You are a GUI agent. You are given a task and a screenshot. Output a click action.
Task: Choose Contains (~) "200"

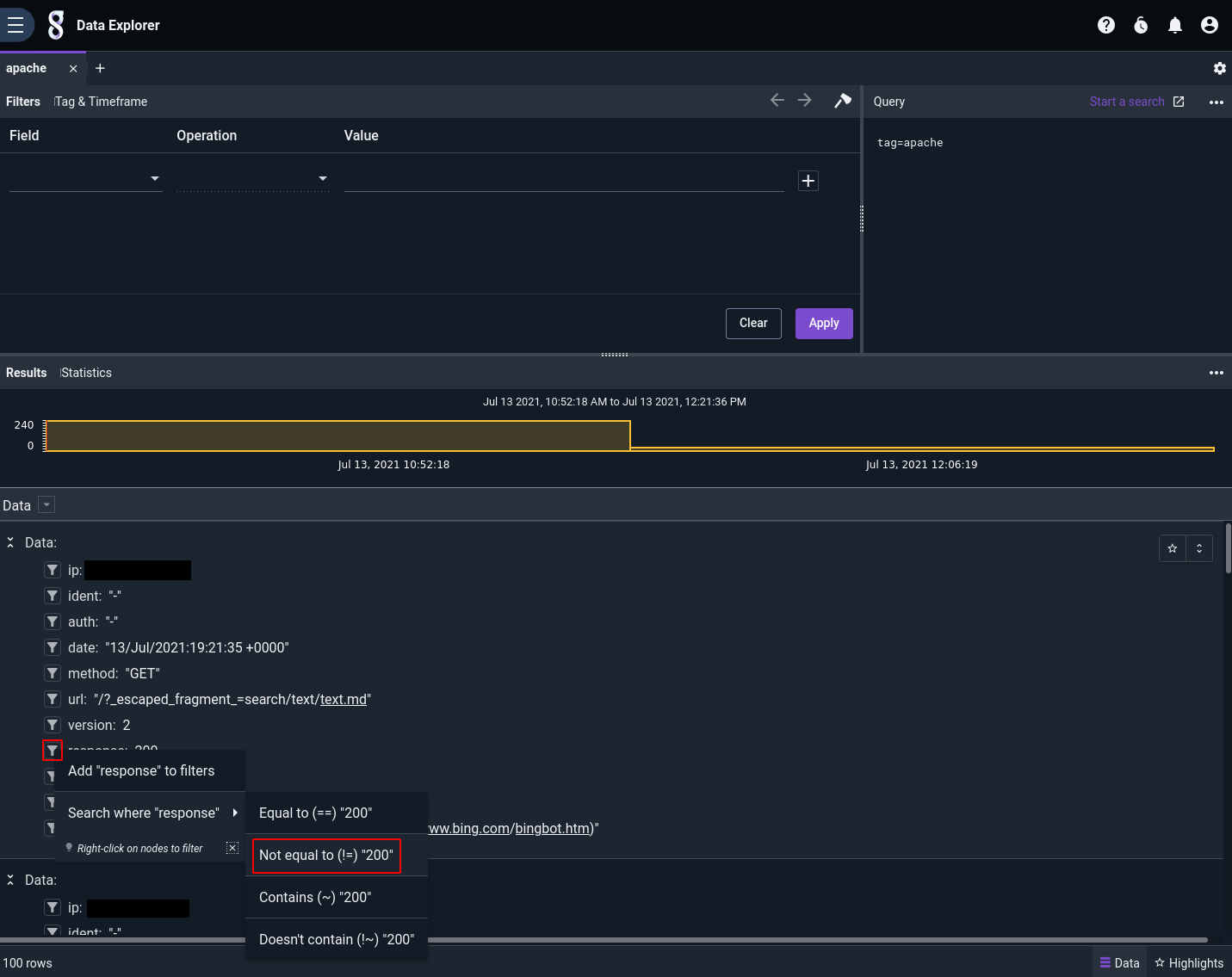(337, 897)
